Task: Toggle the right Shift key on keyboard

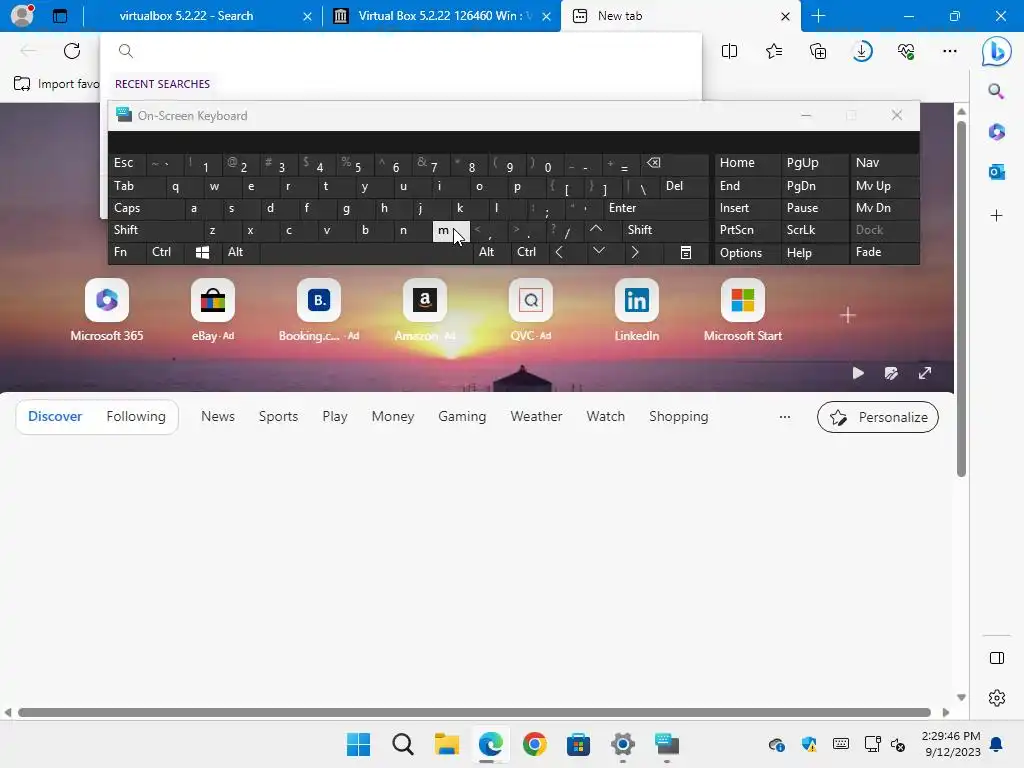Action: [665, 230]
